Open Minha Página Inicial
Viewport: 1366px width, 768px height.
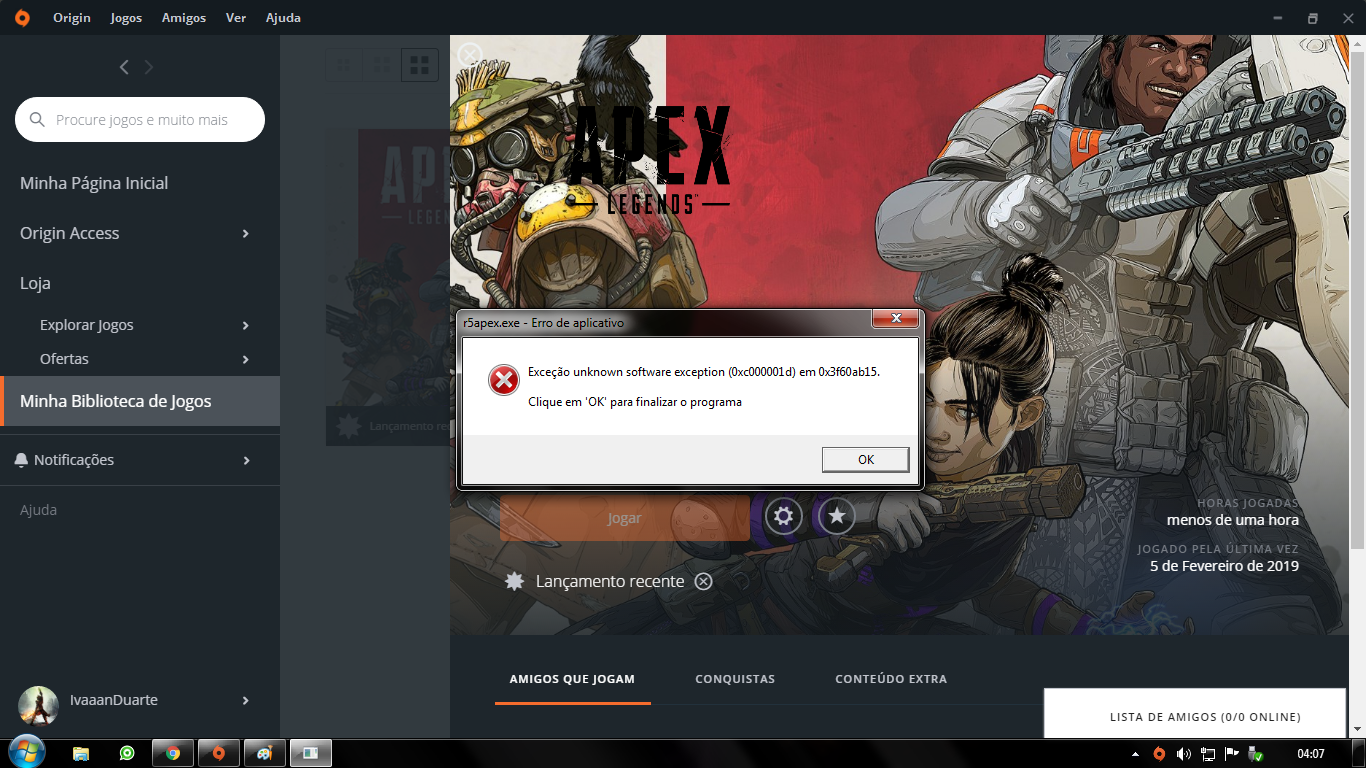tap(94, 183)
